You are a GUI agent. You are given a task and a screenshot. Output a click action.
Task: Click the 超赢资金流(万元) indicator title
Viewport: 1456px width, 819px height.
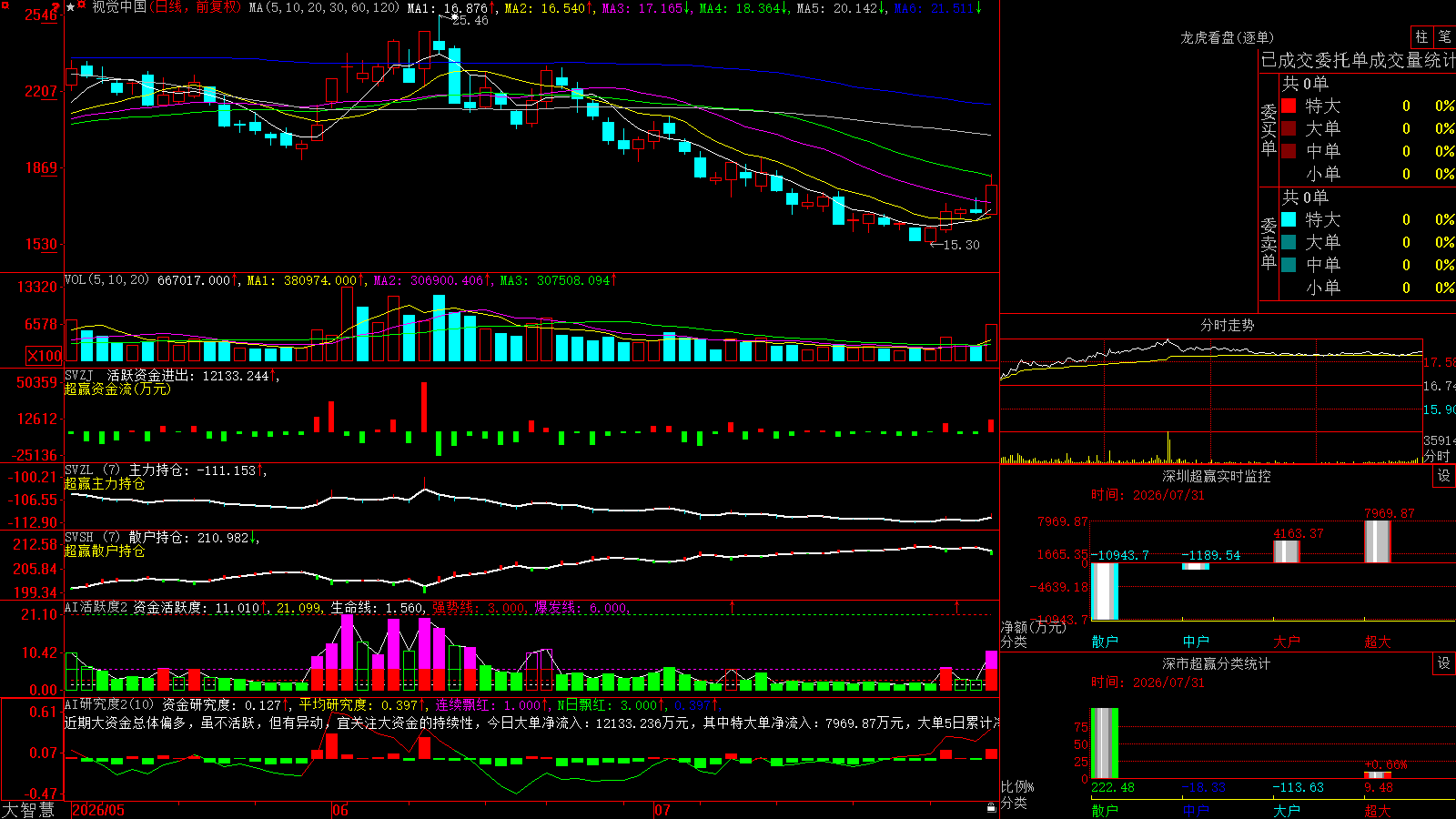pyautogui.click(x=117, y=389)
